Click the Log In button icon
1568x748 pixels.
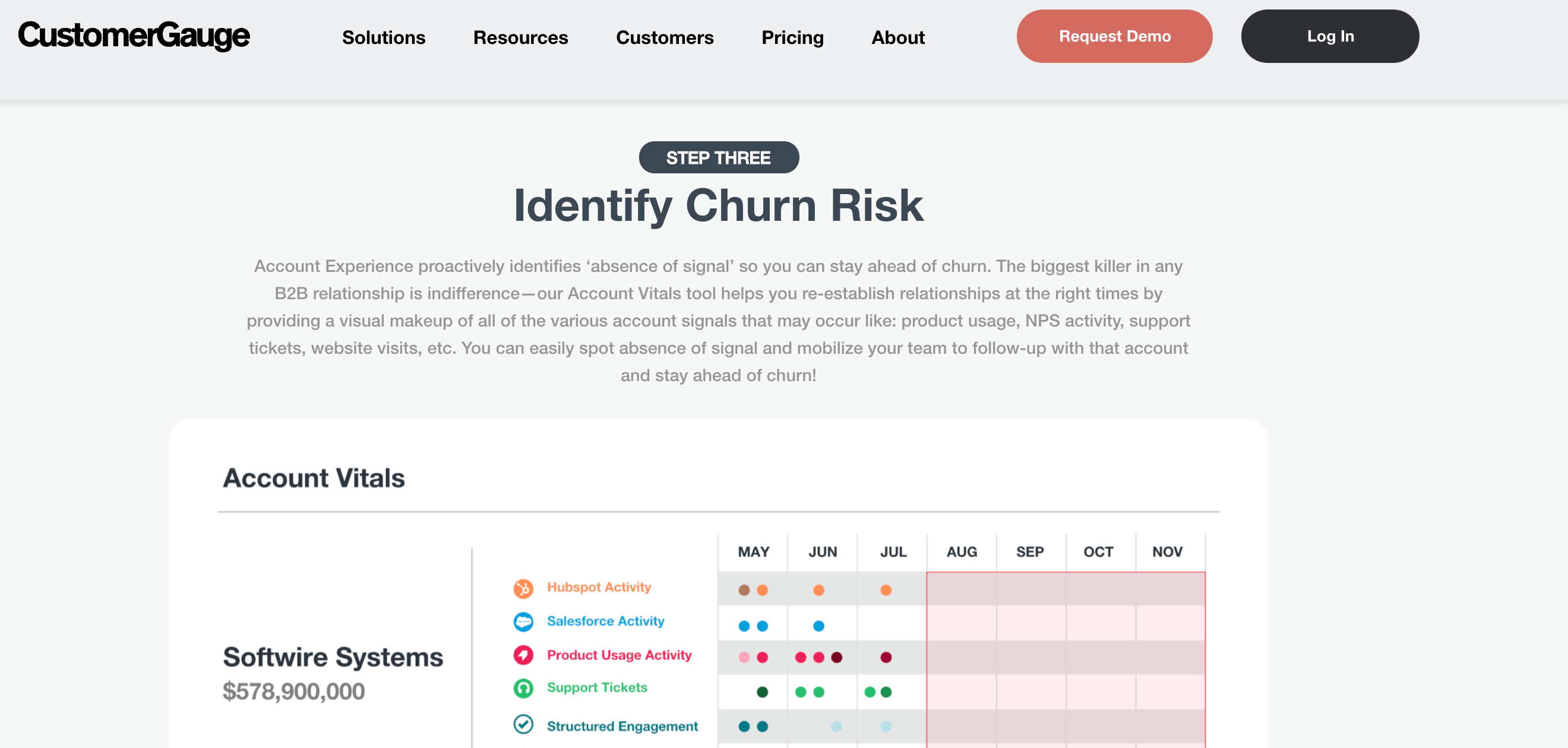(x=1330, y=37)
